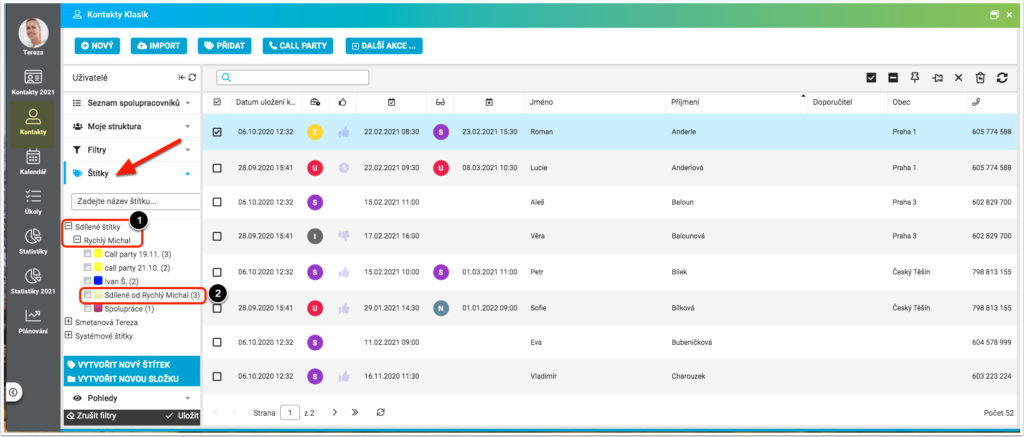Image resolution: width=1024 pixels, height=437 pixels.
Task: Click yellow T avatar in Roman's row
Action: 315,132
